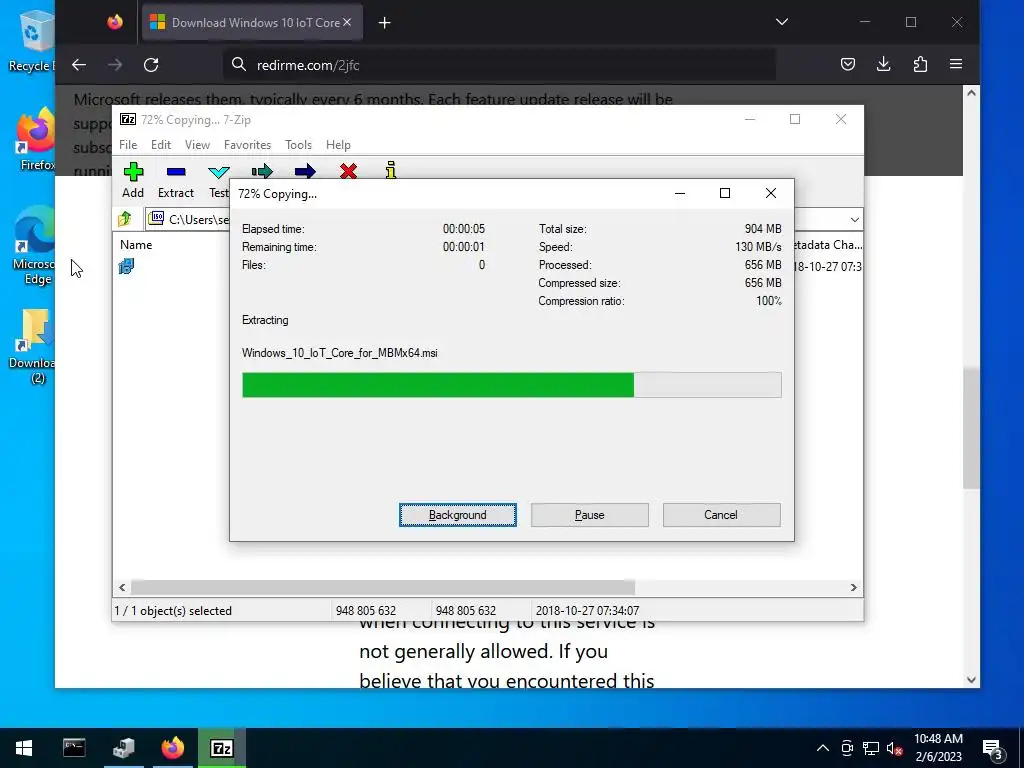Click the installer icon in the taskbar

pos(123,748)
